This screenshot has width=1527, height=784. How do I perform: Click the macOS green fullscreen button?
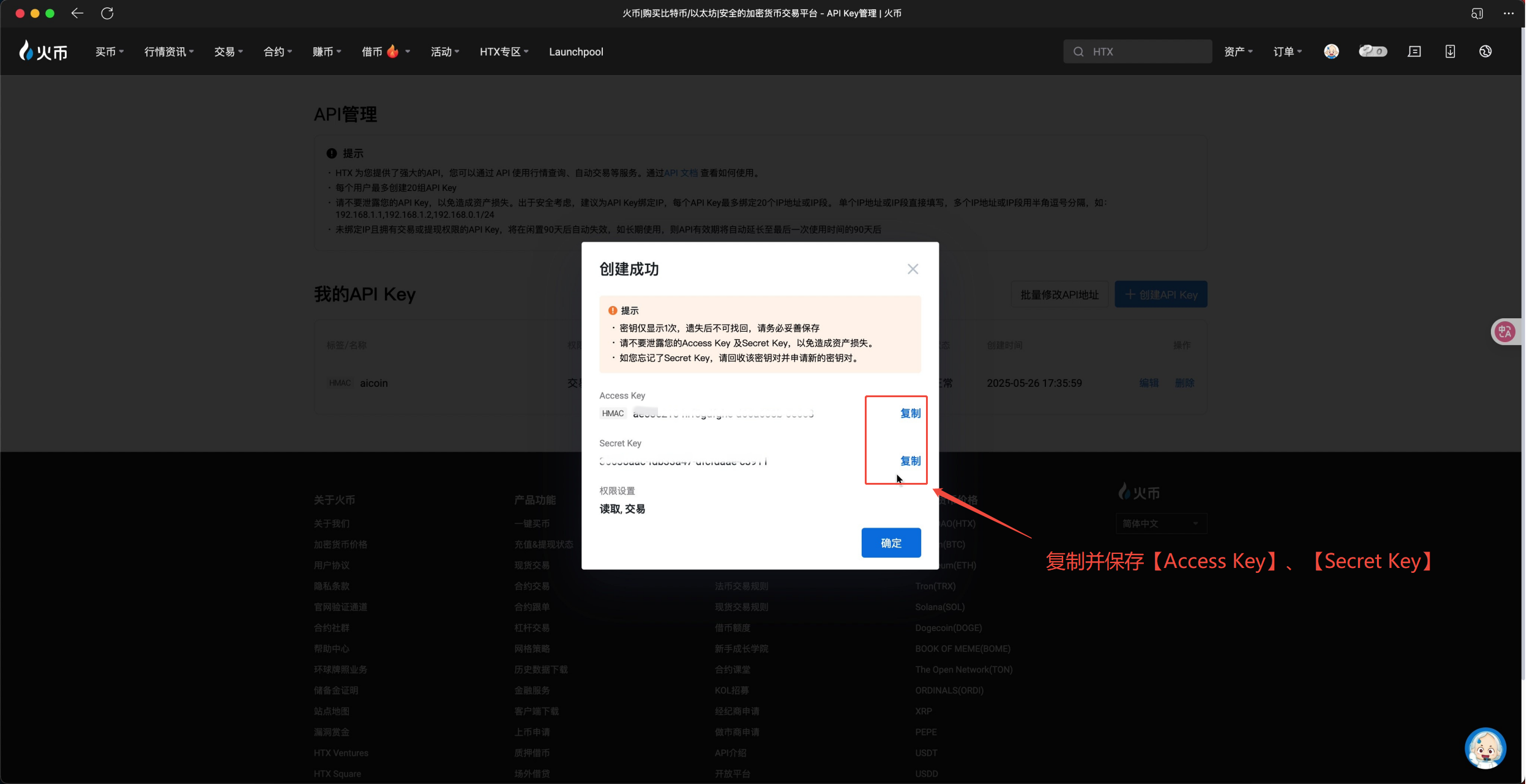[50, 13]
